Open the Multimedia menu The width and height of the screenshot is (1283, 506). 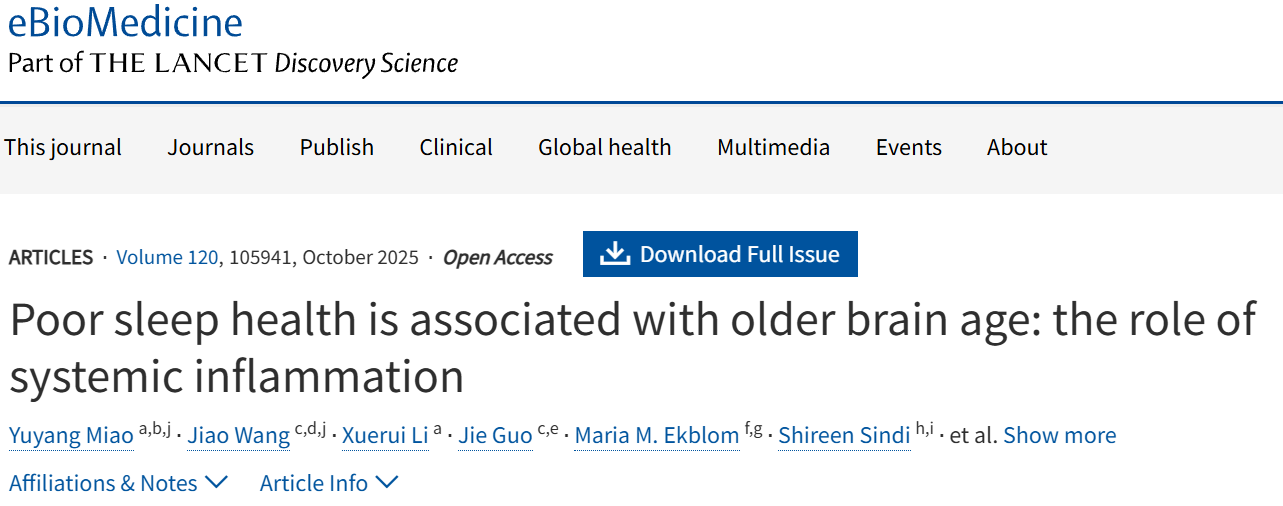tap(773, 147)
